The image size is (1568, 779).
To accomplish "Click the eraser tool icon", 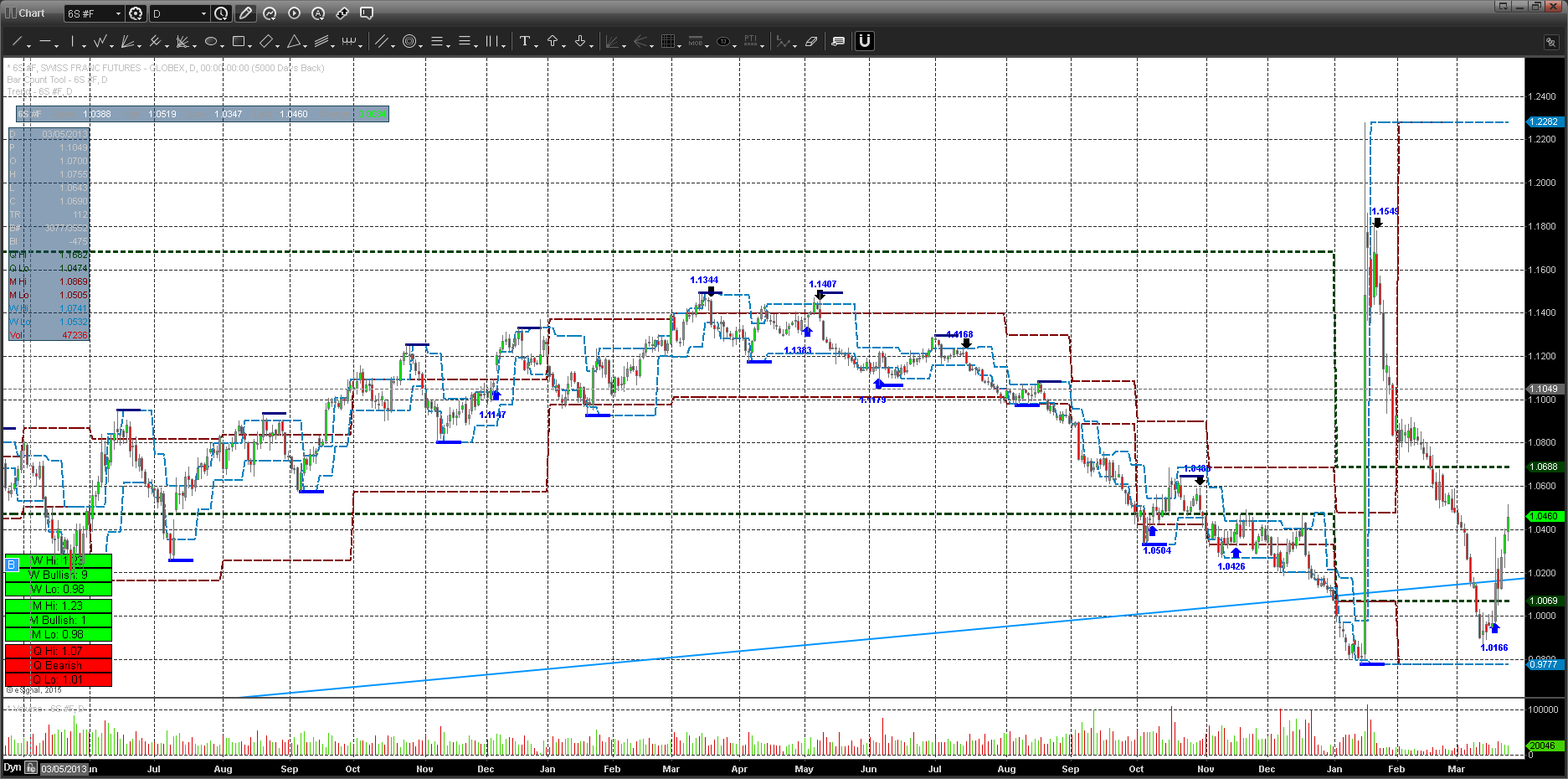I will point(810,41).
